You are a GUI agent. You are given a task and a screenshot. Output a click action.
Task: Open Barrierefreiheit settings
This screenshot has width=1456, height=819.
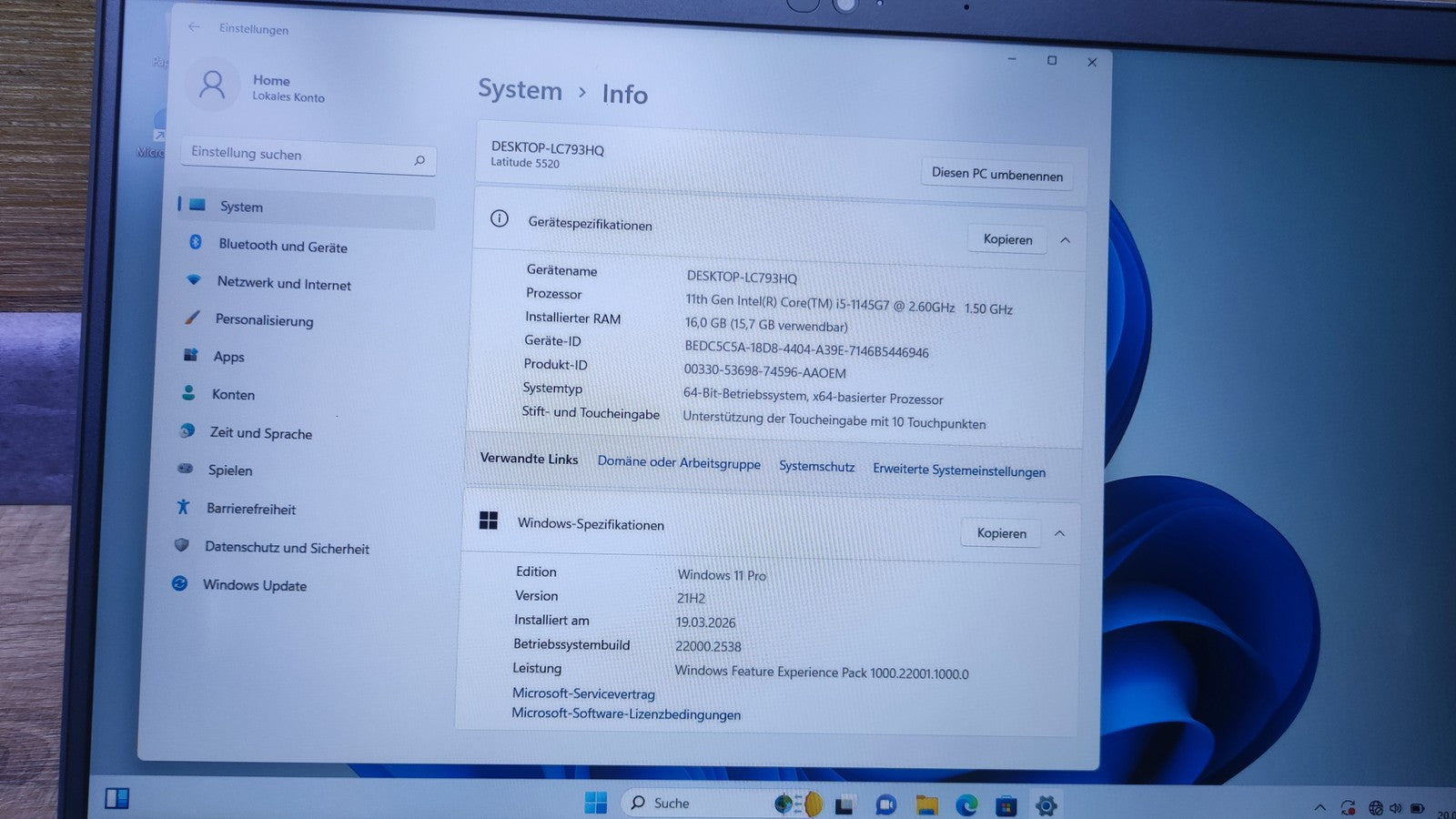[x=251, y=509]
